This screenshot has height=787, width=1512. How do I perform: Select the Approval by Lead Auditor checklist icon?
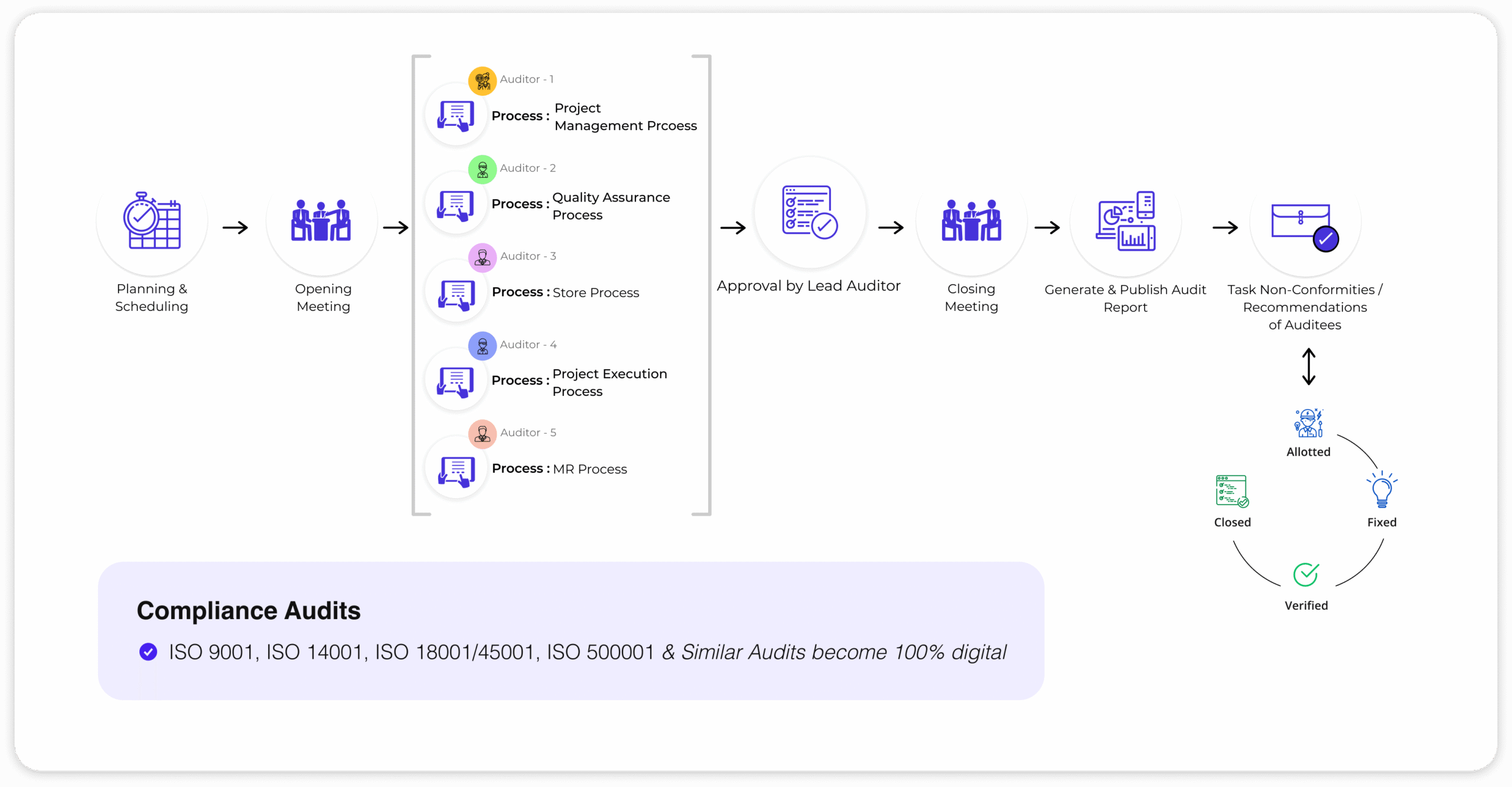tap(810, 212)
